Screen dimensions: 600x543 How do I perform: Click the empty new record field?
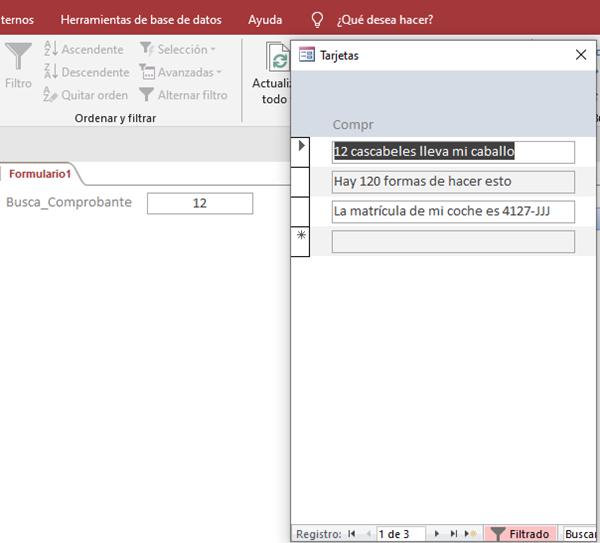(x=453, y=241)
